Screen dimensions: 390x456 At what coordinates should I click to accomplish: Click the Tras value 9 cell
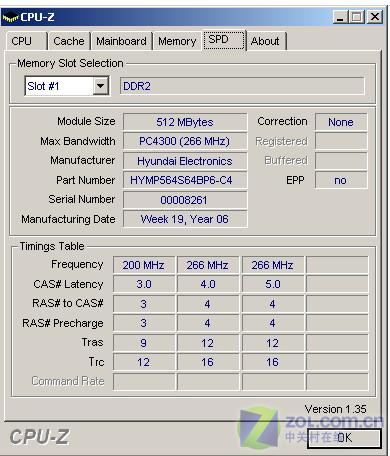coord(144,343)
